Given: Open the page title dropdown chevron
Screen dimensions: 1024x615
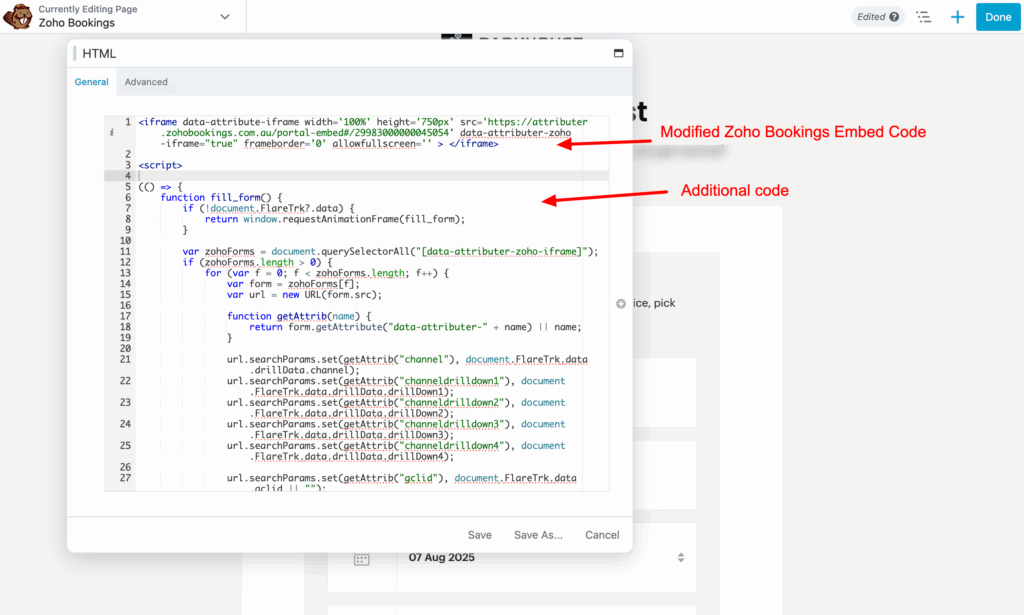Looking at the screenshot, I should pos(225,17).
